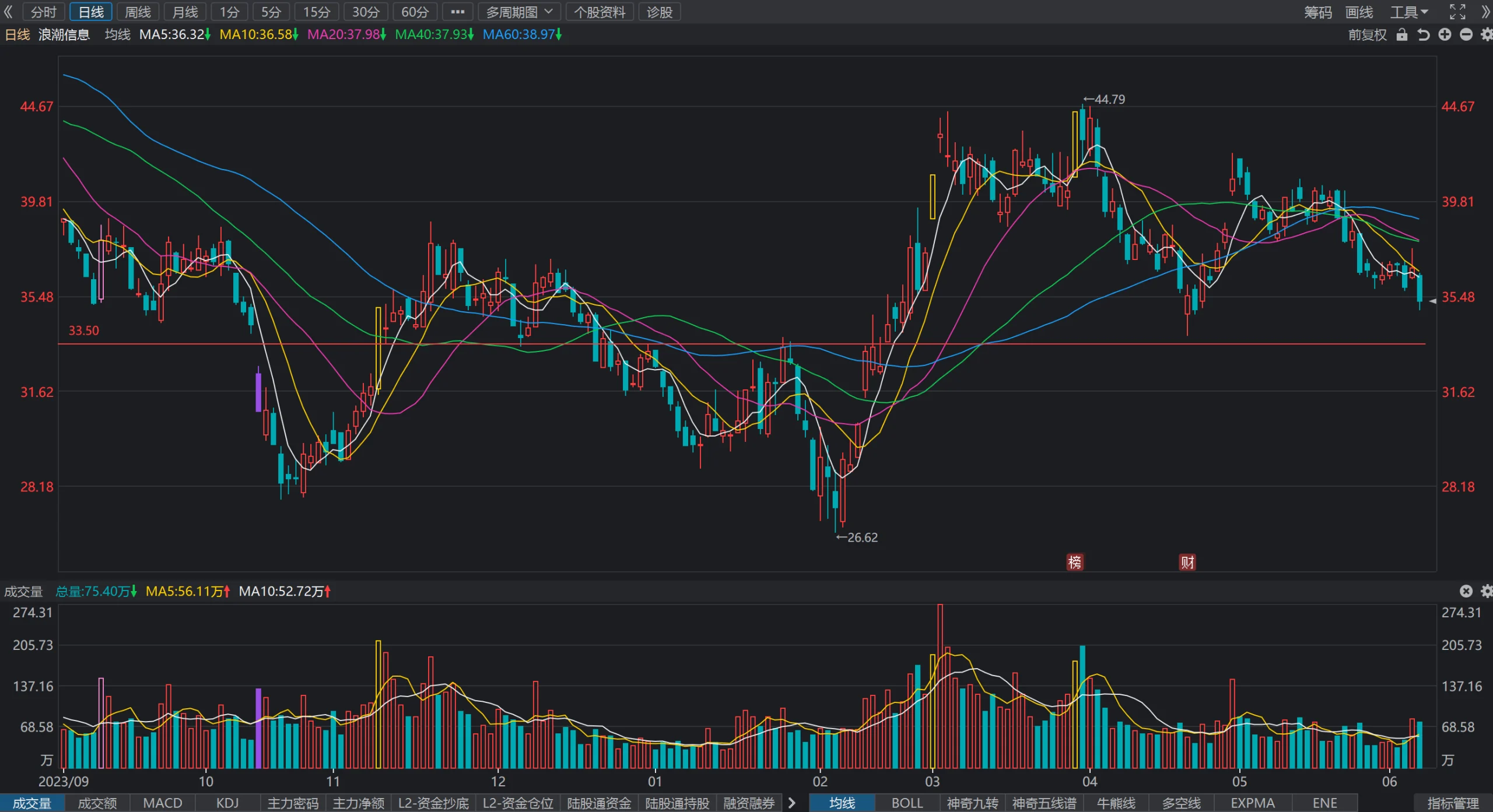This screenshot has height=812, width=1493.
Task: Click the undo arrow icon beside 前复权
Action: (x=1424, y=35)
